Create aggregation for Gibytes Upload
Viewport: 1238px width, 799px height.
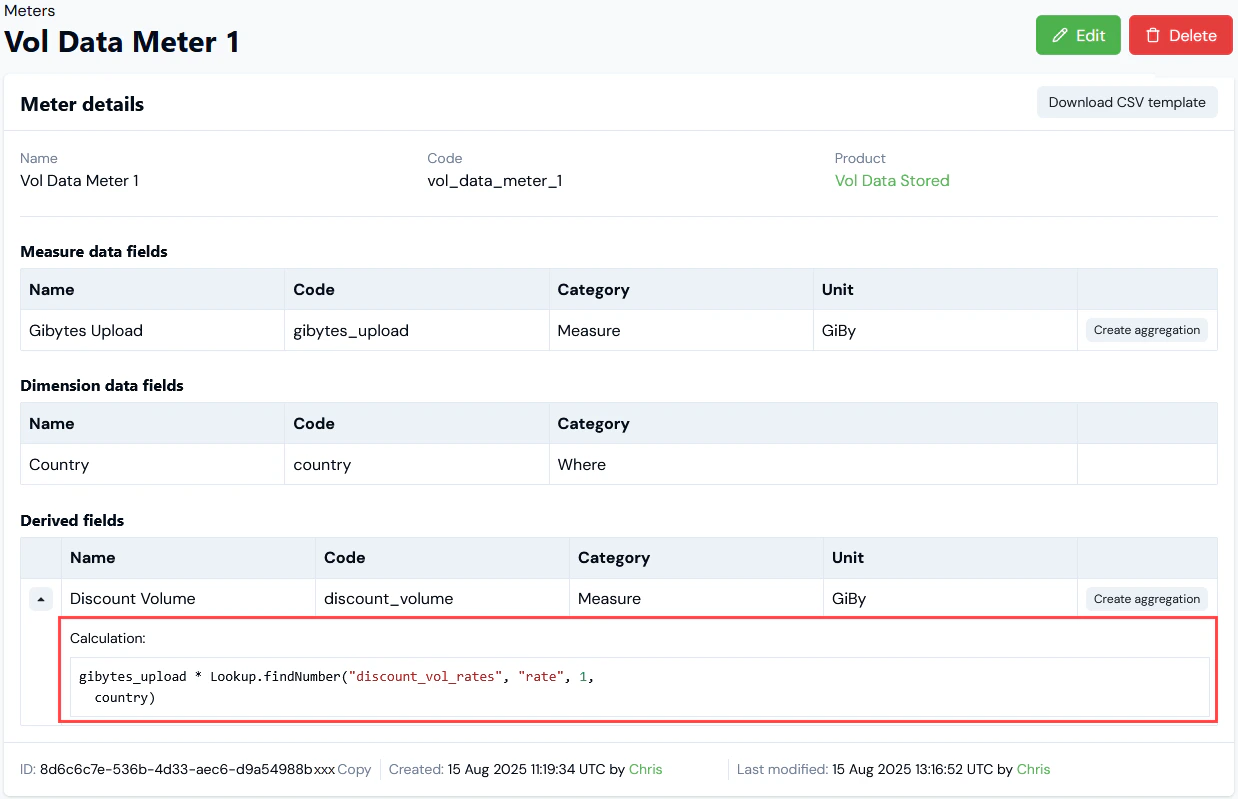[x=1146, y=330]
